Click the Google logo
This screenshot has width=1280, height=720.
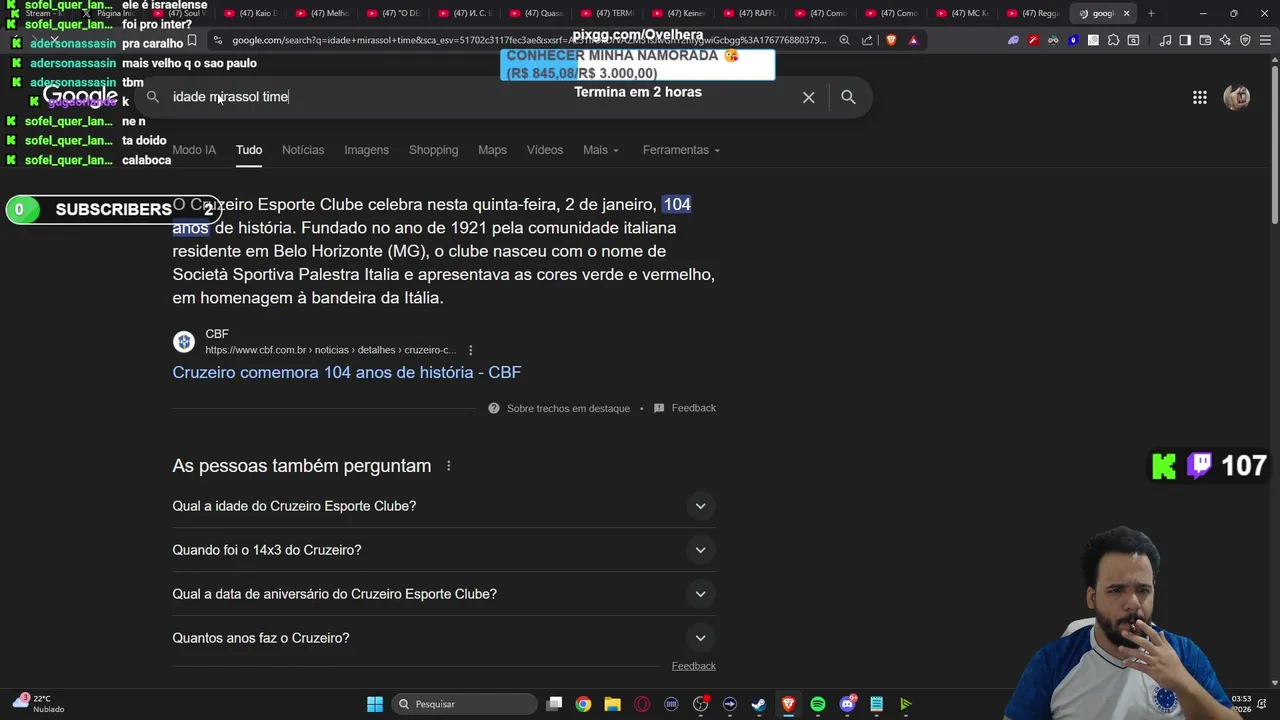[x=80, y=97]
